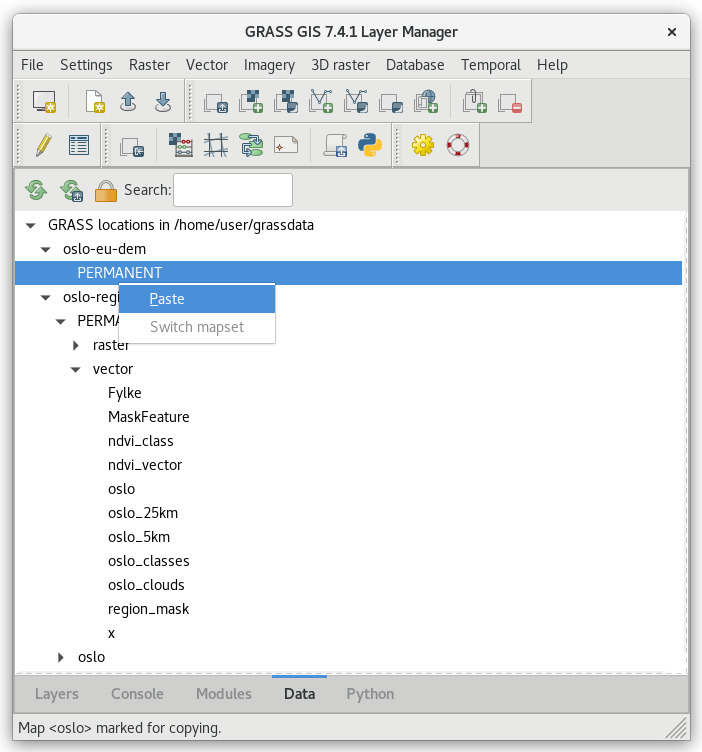Image resolution: width=702 pixels, height=752 pixels.
Task: Create a new workspace with document icon
Action: tap(94, 101)
